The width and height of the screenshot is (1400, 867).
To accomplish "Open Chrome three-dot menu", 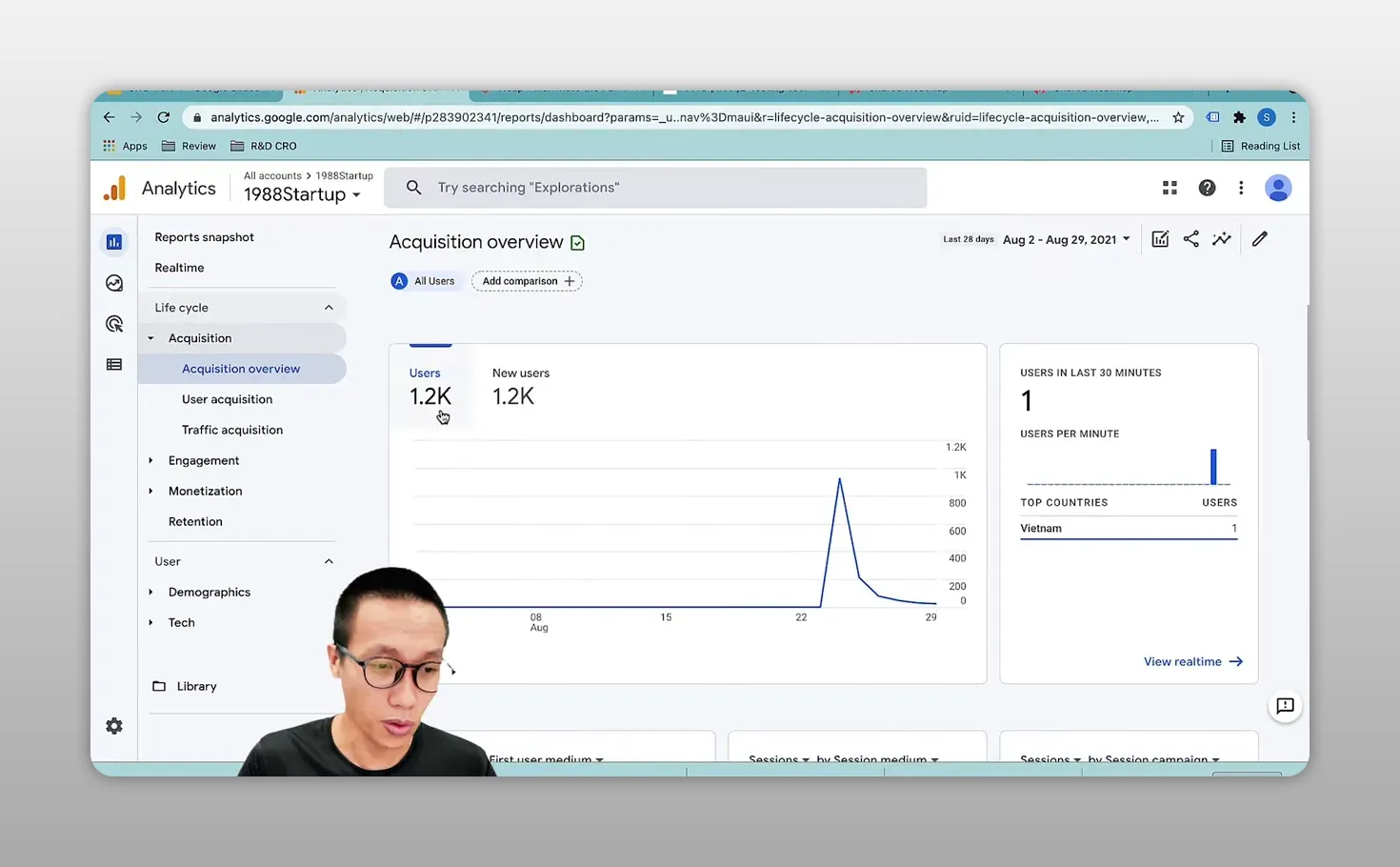I will click(x=1293, y=117).
